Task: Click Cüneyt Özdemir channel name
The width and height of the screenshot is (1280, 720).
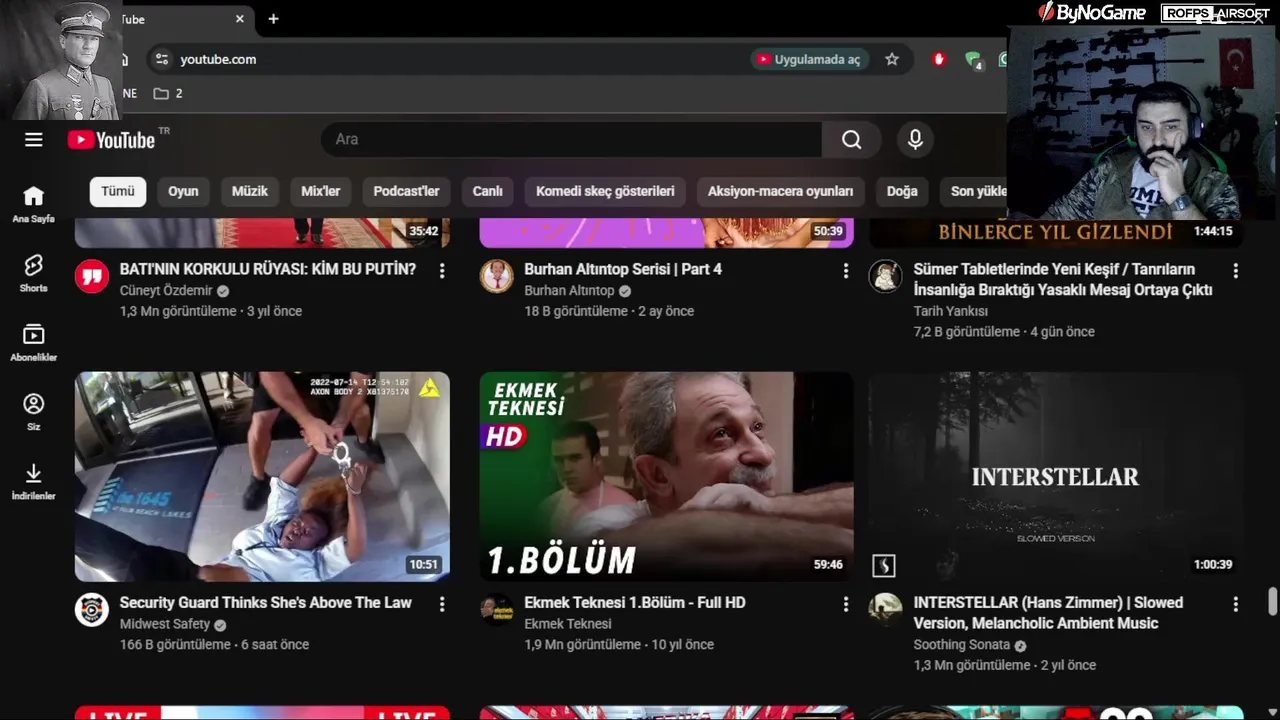Action: (x=166, y=290)
